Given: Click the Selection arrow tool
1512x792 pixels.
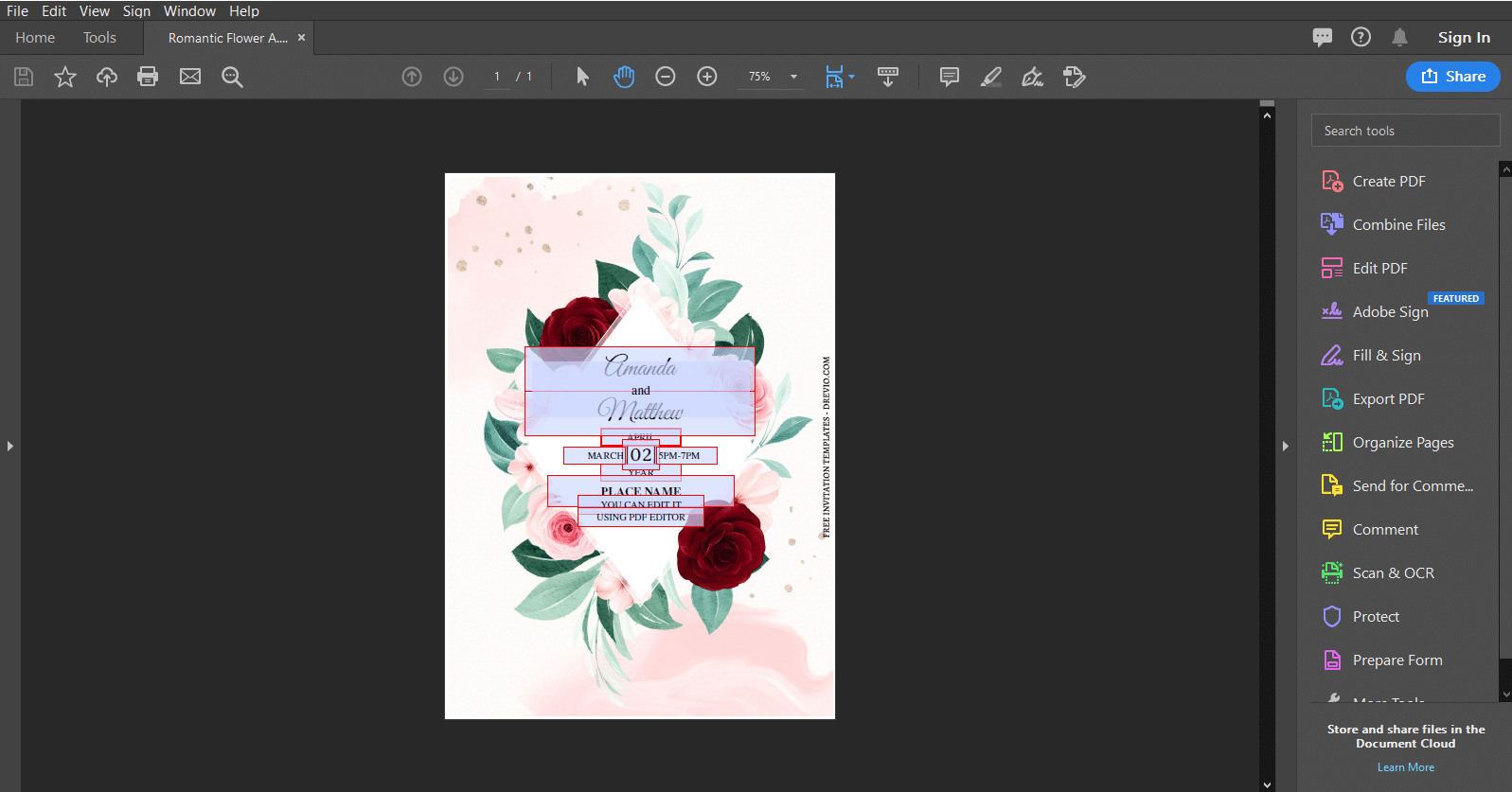Looking at the screenshot, I should [582, 77].
